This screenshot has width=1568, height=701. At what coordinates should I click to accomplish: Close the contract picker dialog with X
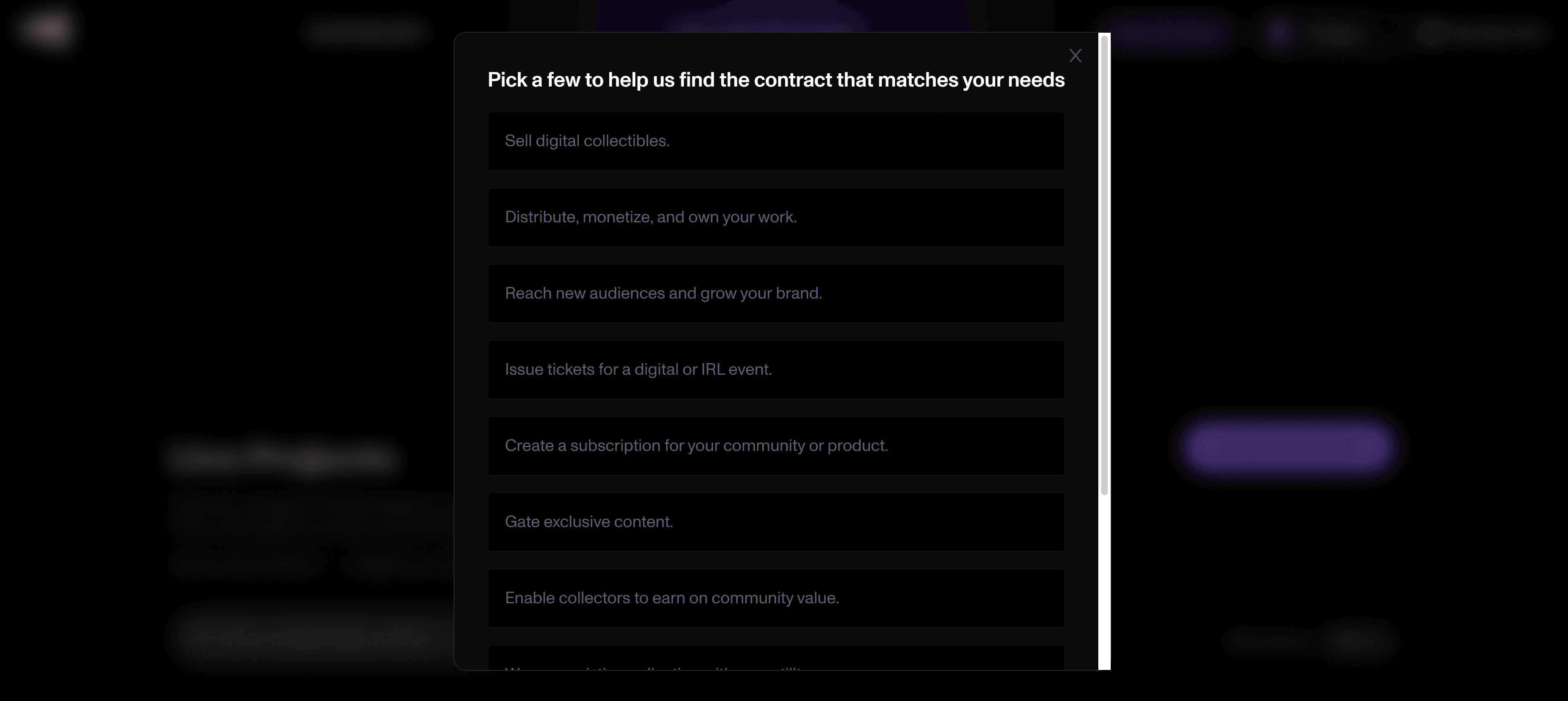[1075, 55]
